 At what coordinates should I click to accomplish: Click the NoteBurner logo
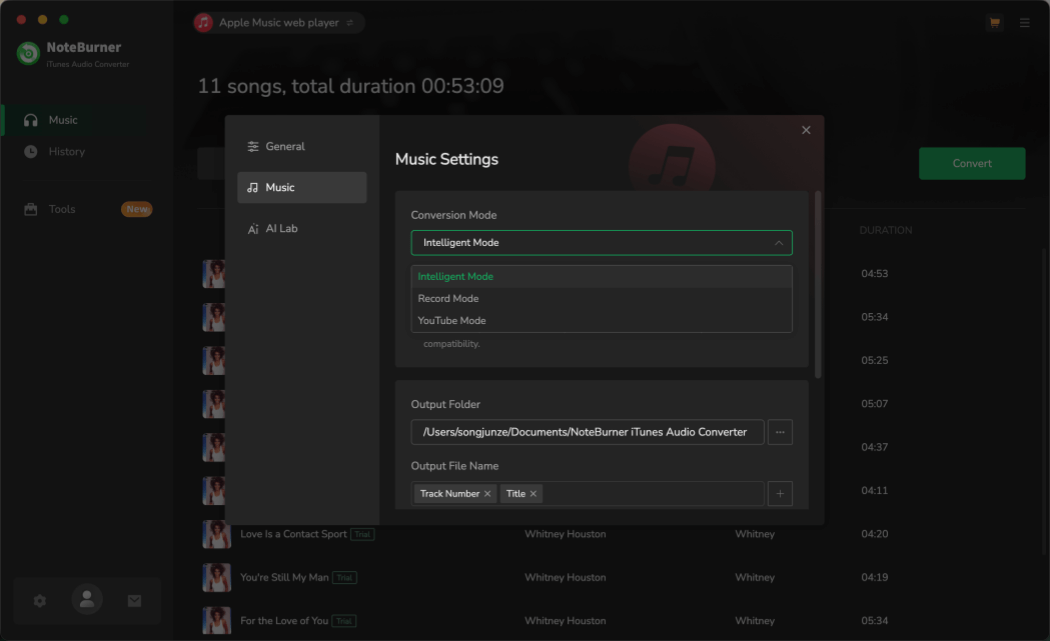[x=27, y=52]
